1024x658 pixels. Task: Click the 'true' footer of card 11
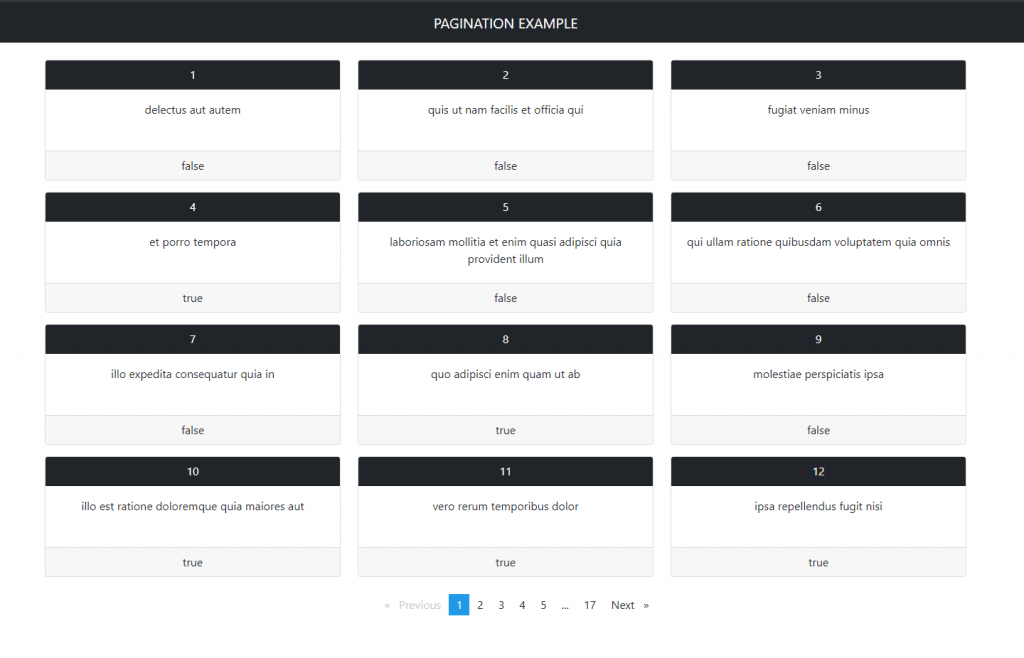505,563
